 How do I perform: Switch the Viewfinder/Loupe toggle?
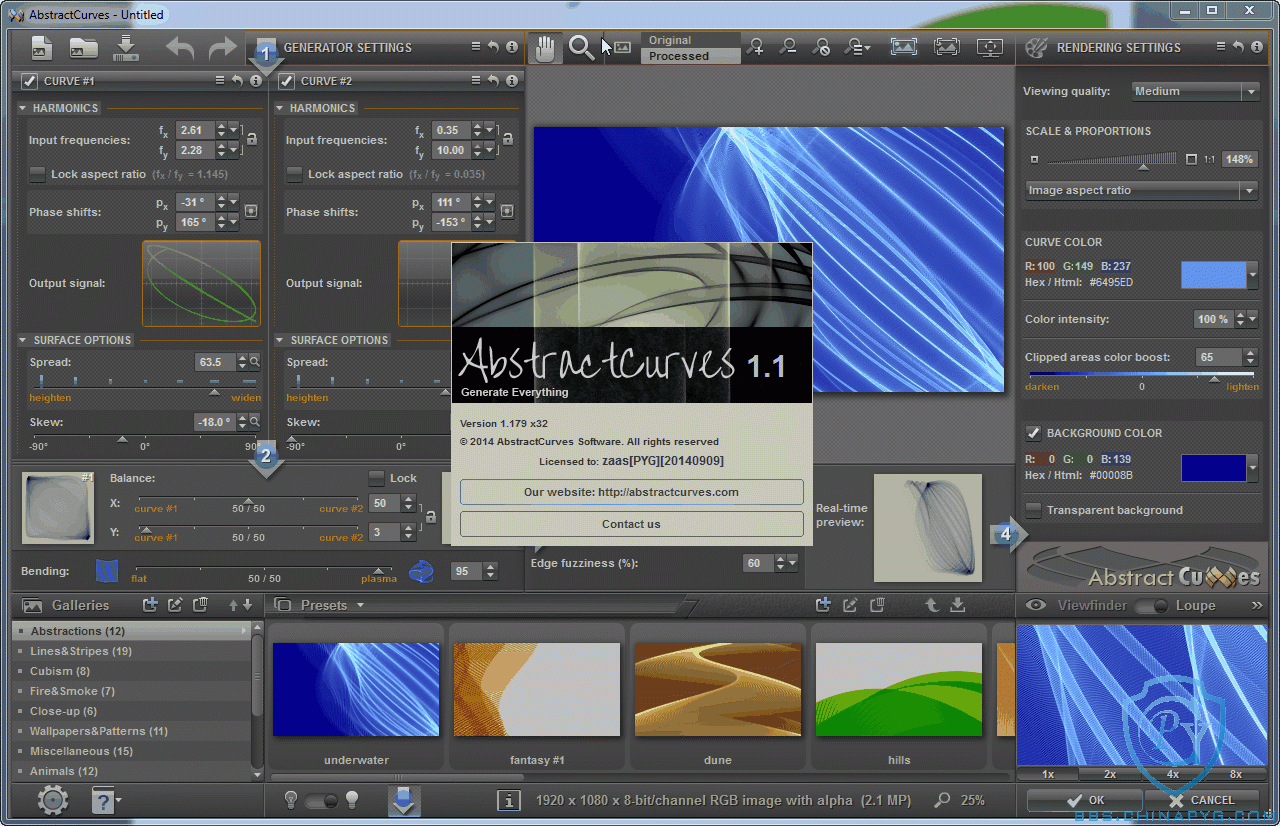coord(1151,605)
